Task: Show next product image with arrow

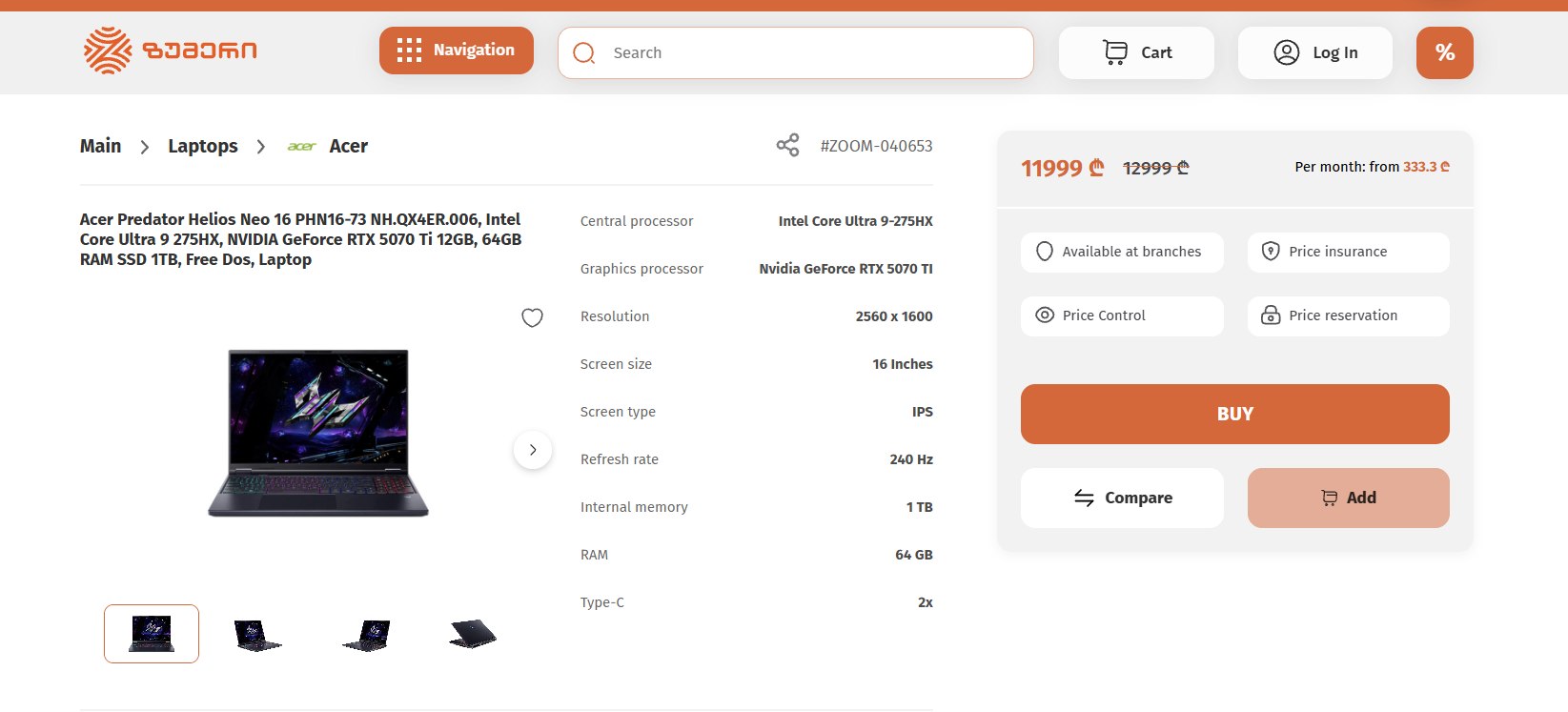Action: [x=533, y=450]
